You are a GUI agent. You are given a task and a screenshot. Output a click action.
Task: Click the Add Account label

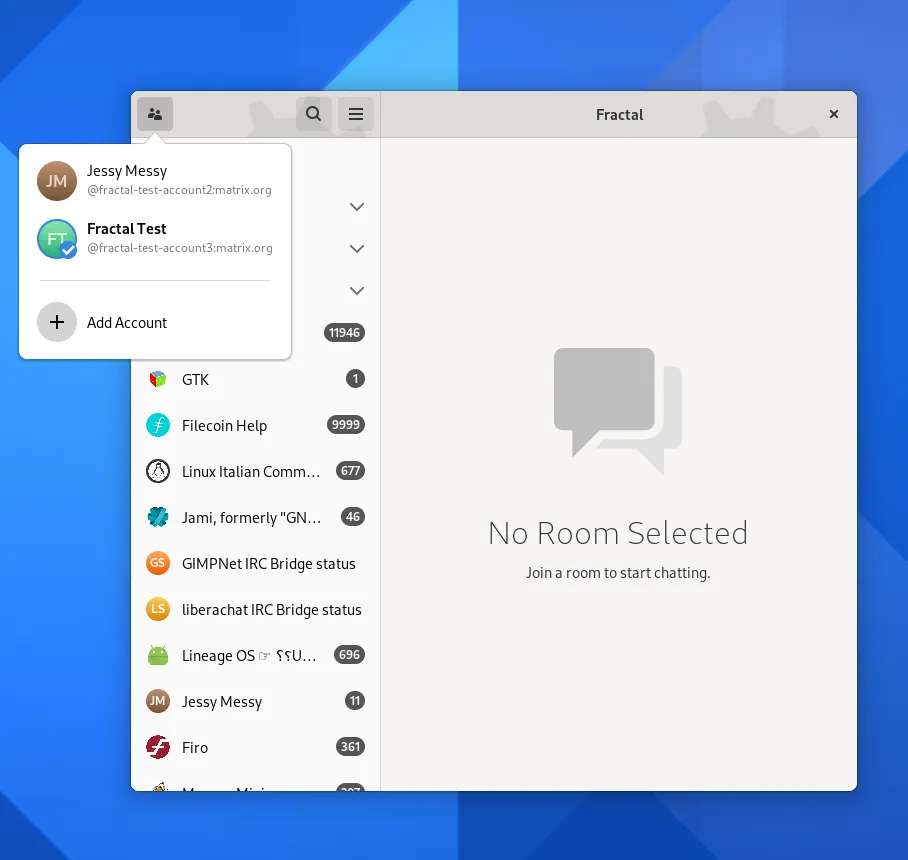coord(127,322)
